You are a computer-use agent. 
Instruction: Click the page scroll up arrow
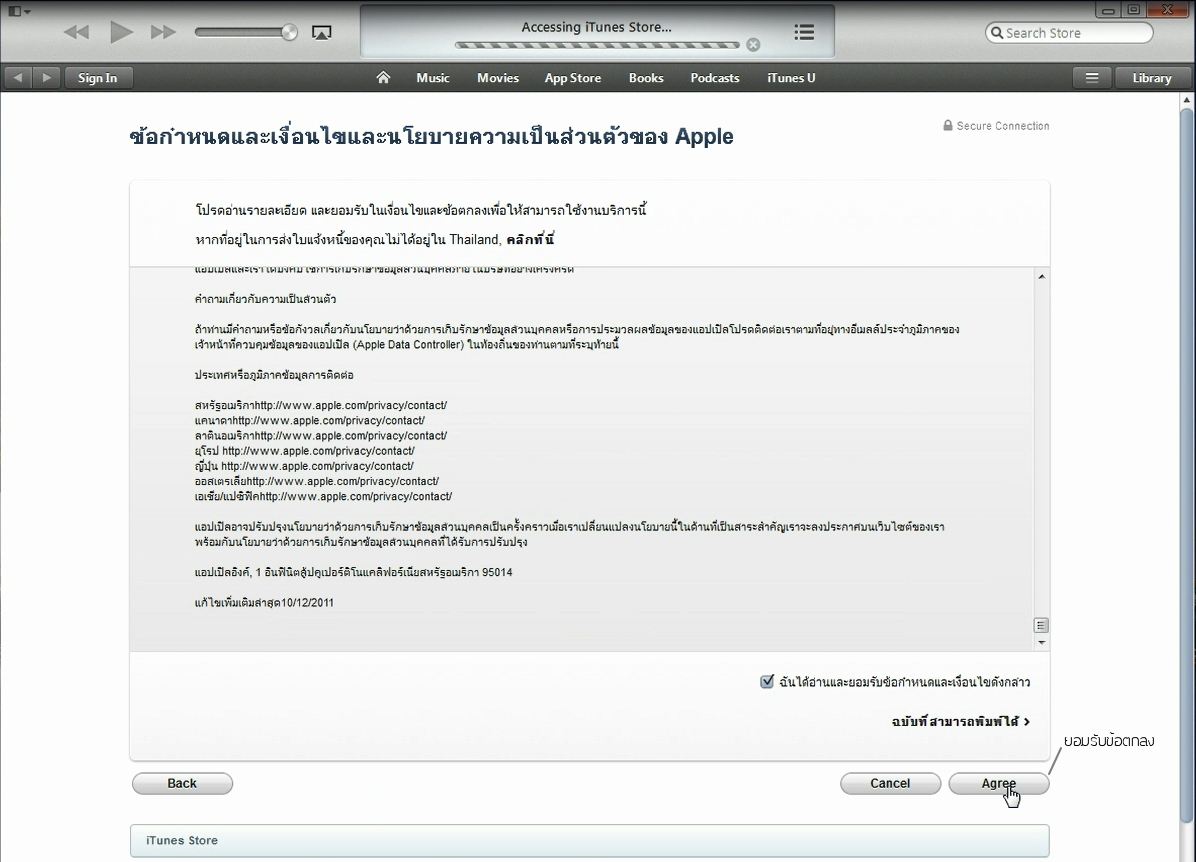click(x=1186, y=100)
